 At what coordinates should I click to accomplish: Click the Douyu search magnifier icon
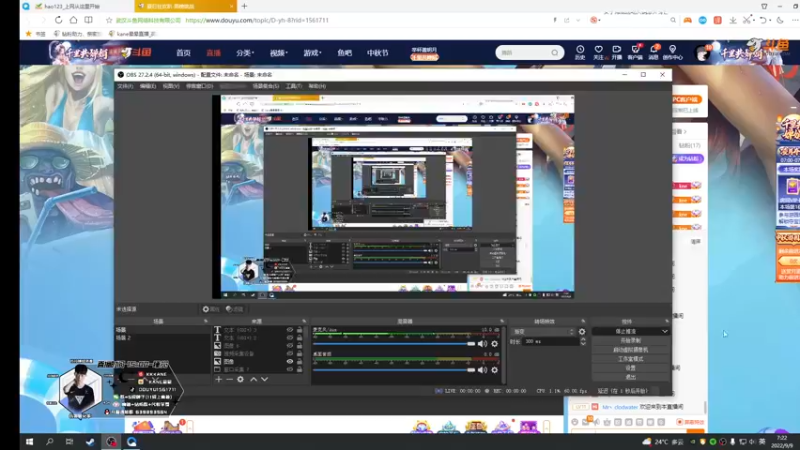pos(555,53)
